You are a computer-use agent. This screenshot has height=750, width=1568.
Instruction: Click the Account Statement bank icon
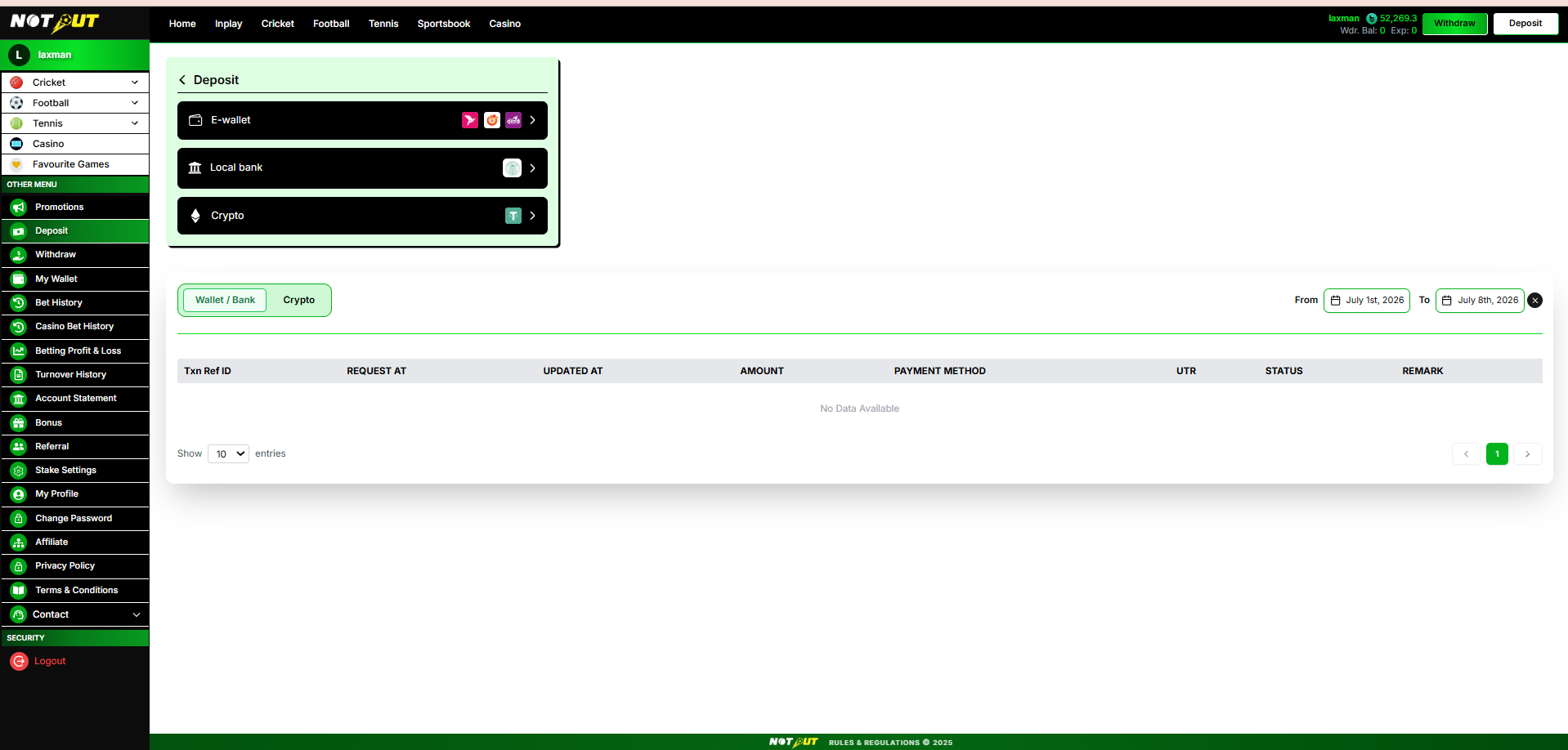pyautogui.click(x=19, y=399)
